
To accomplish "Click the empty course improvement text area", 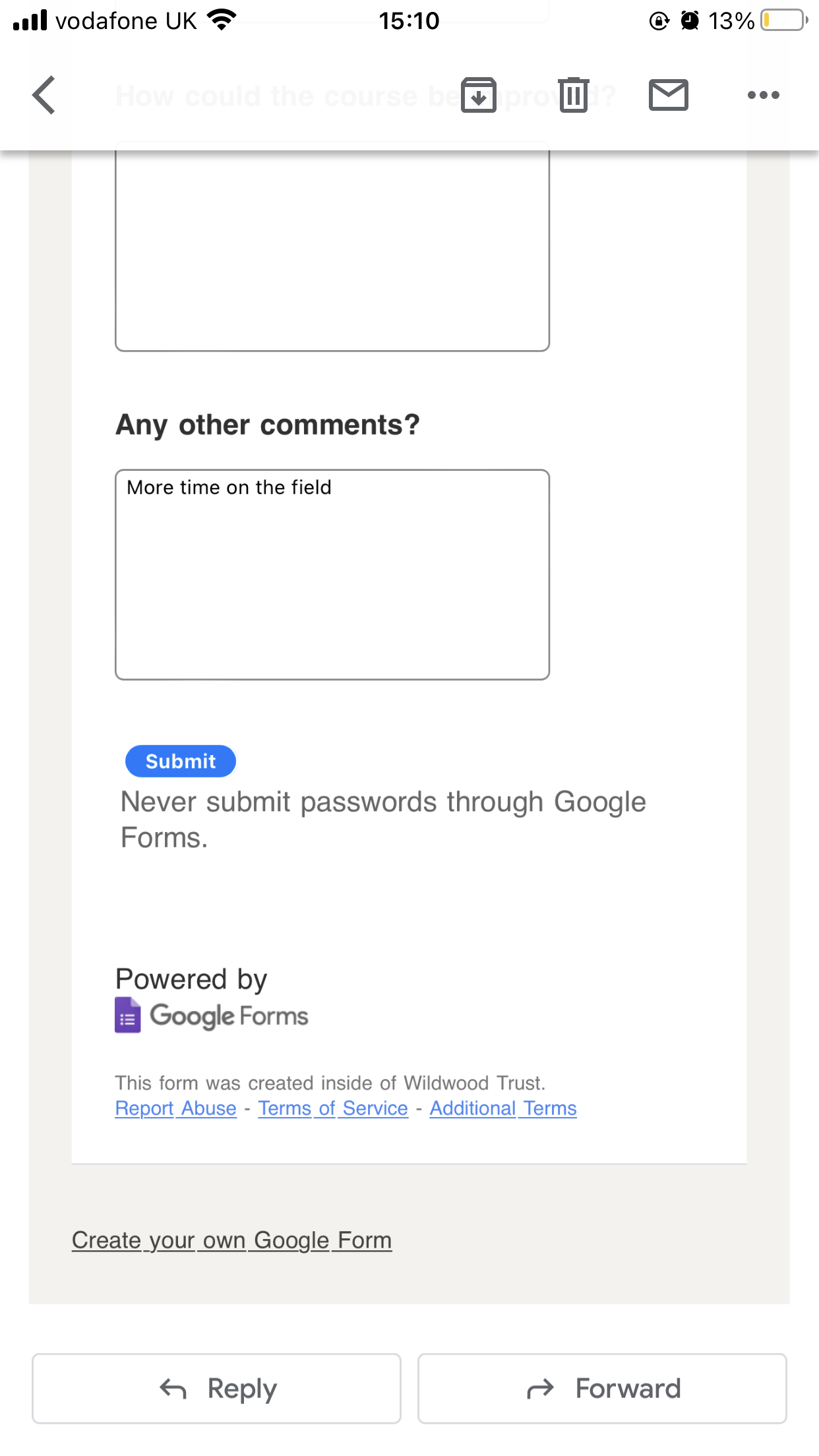I will [x=332, y=251].
